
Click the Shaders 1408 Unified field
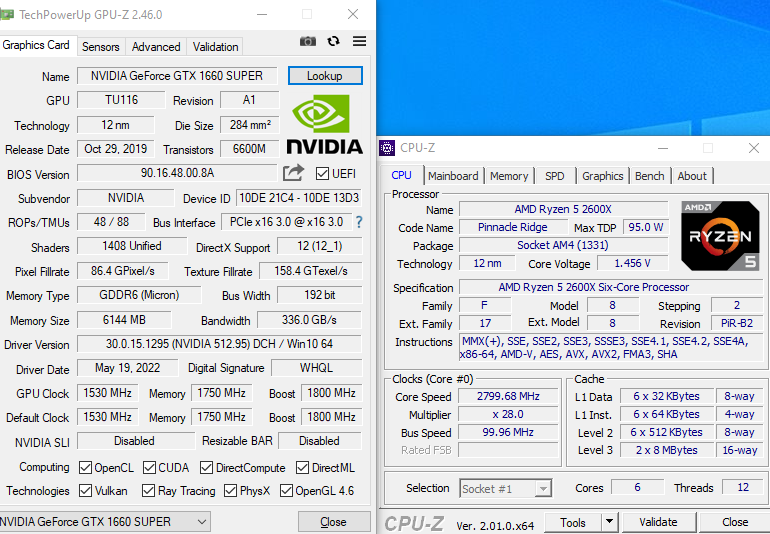132,246
